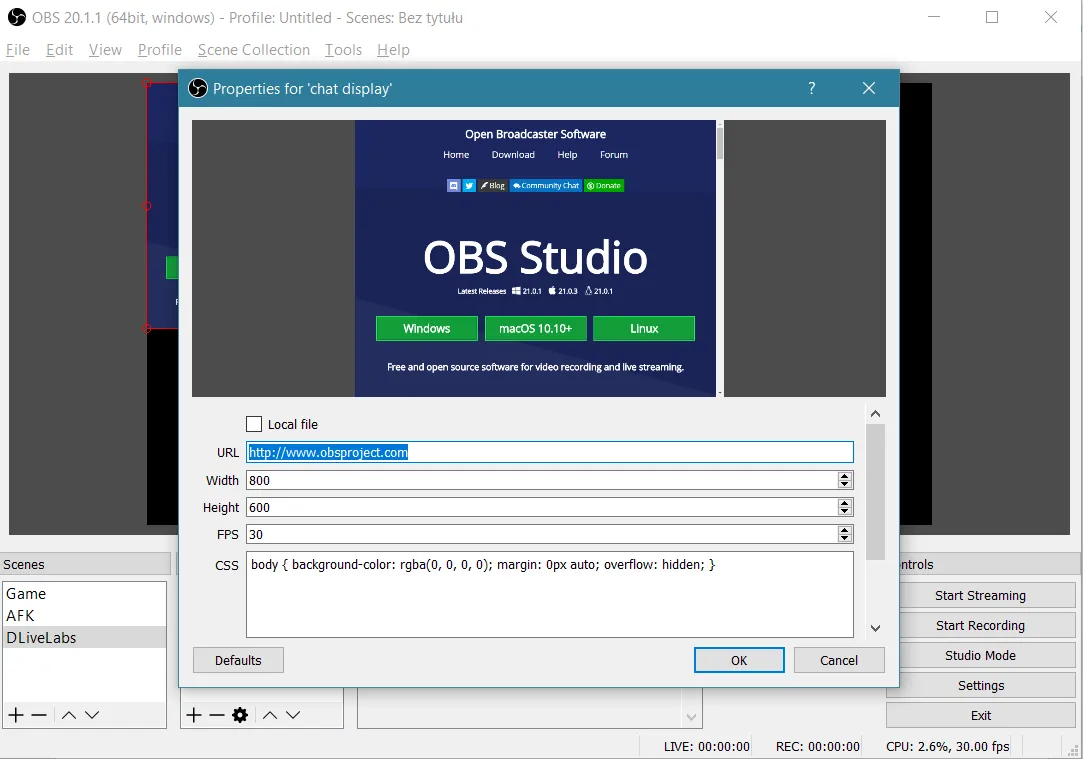Click Linux download button in preview
This screenshot has width=1083, height=759.
[644, 329]
